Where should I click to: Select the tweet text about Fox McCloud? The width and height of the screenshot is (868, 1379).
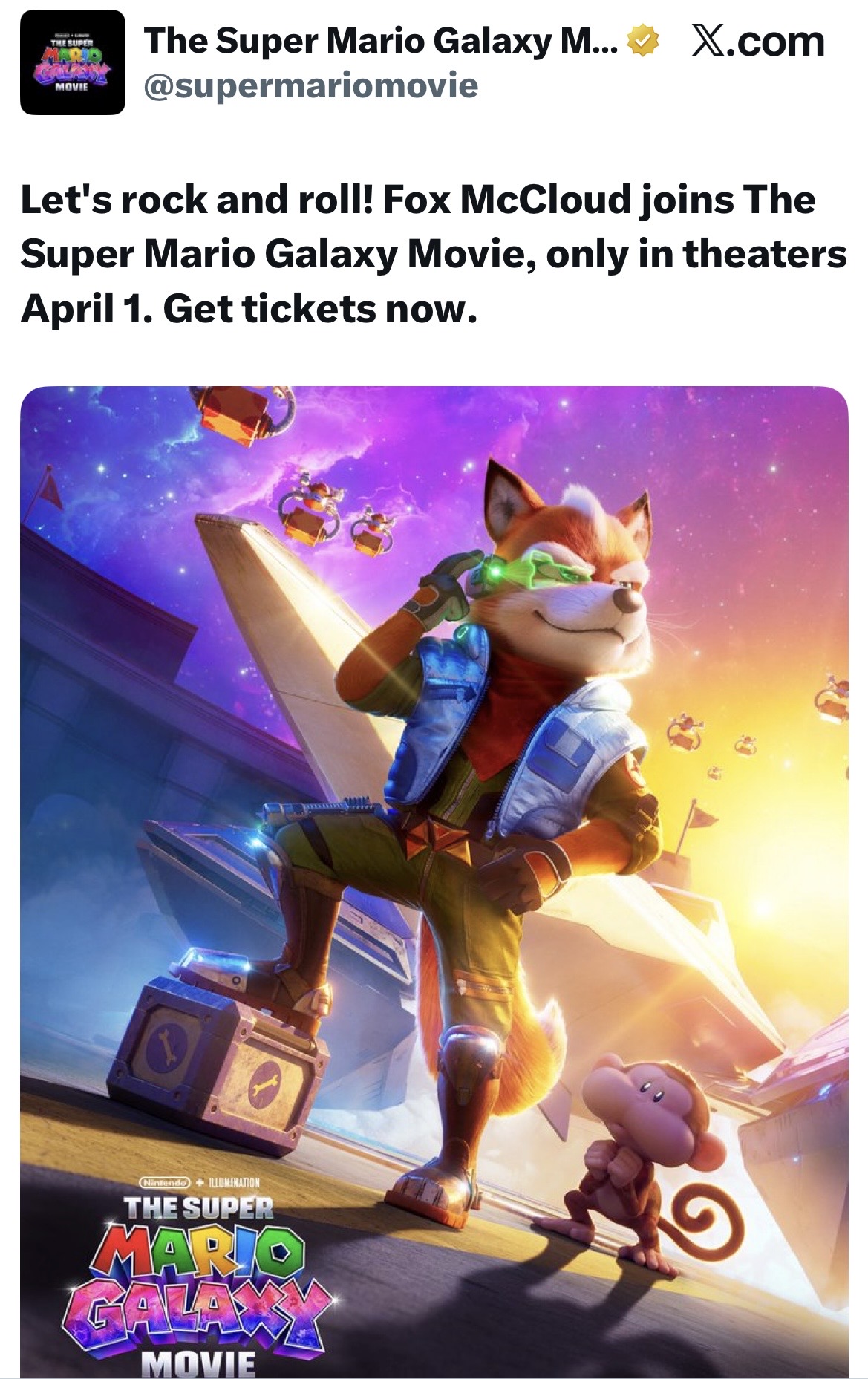(434, 254)
